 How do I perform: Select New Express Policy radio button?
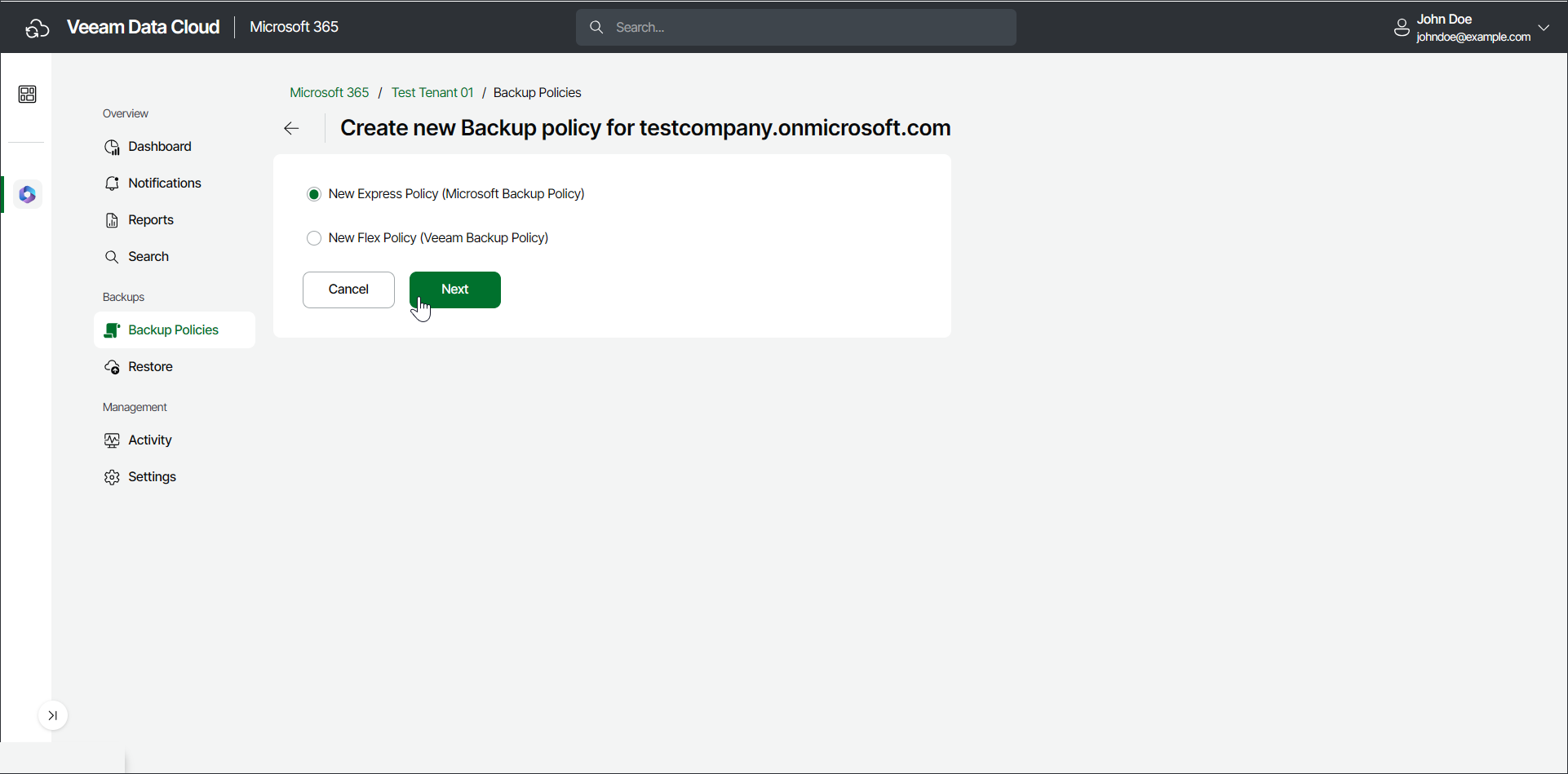click(314, 194)
